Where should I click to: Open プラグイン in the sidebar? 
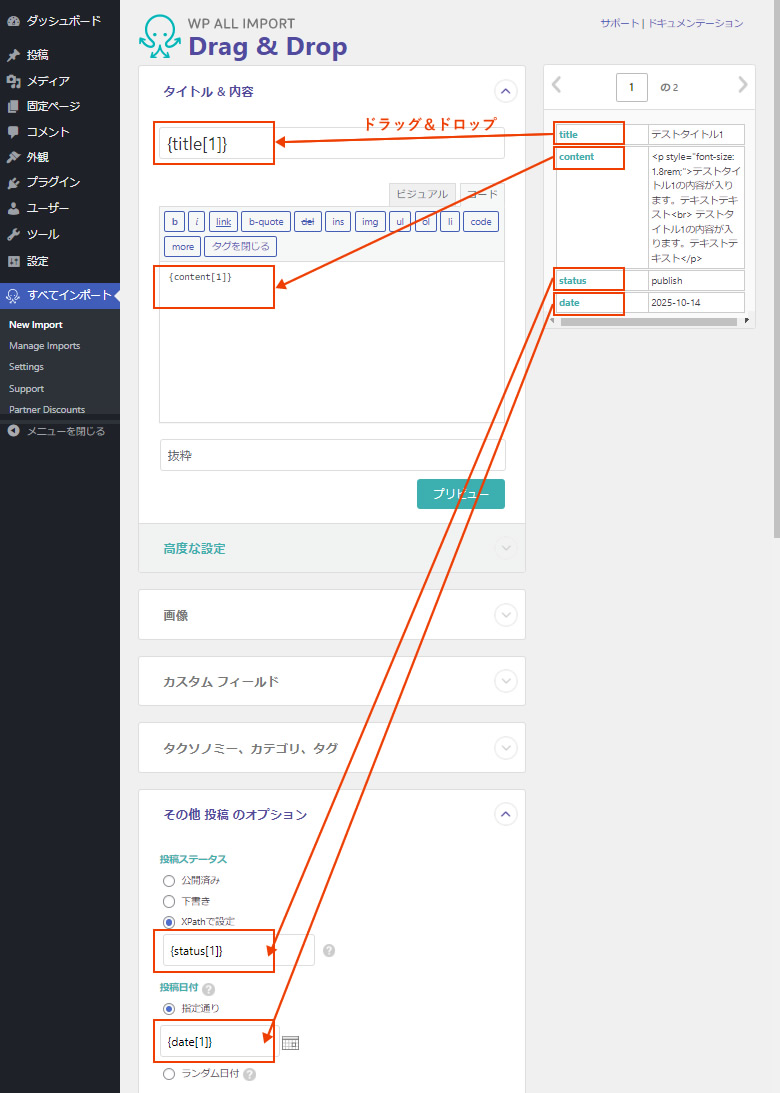click(x=53, y=182)
